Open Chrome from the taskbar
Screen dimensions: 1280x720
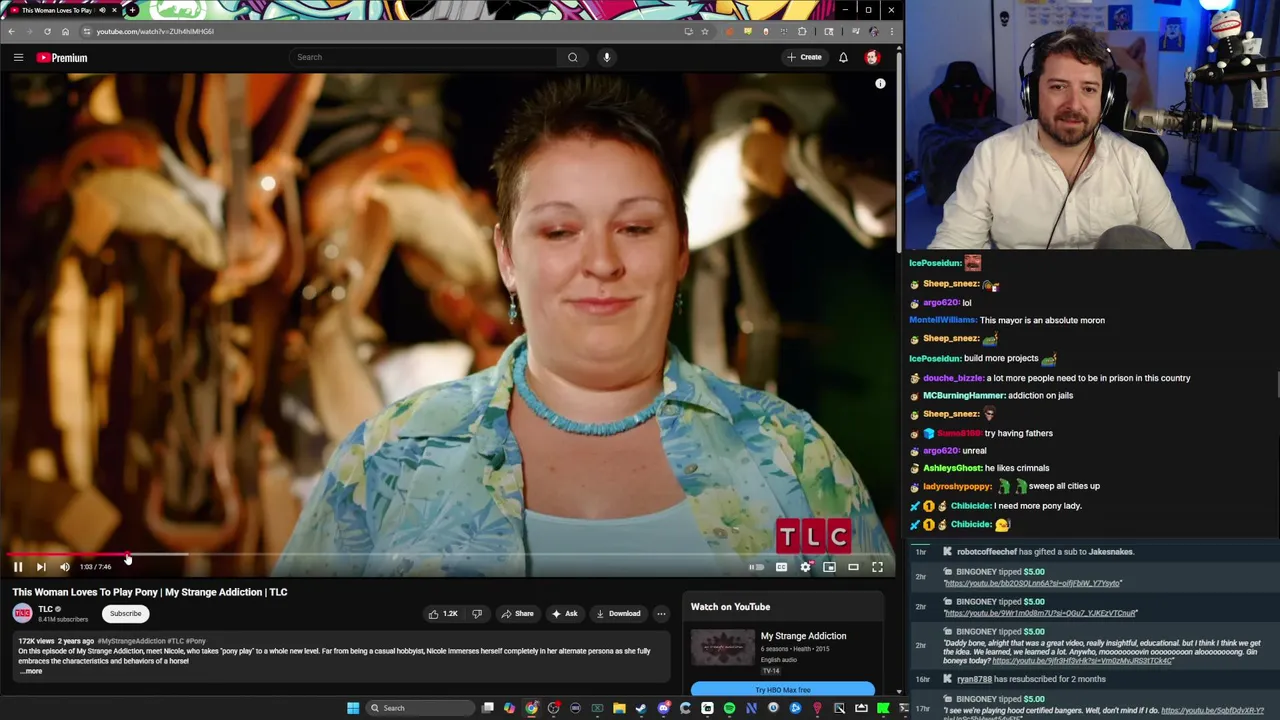tap(531, 708)
